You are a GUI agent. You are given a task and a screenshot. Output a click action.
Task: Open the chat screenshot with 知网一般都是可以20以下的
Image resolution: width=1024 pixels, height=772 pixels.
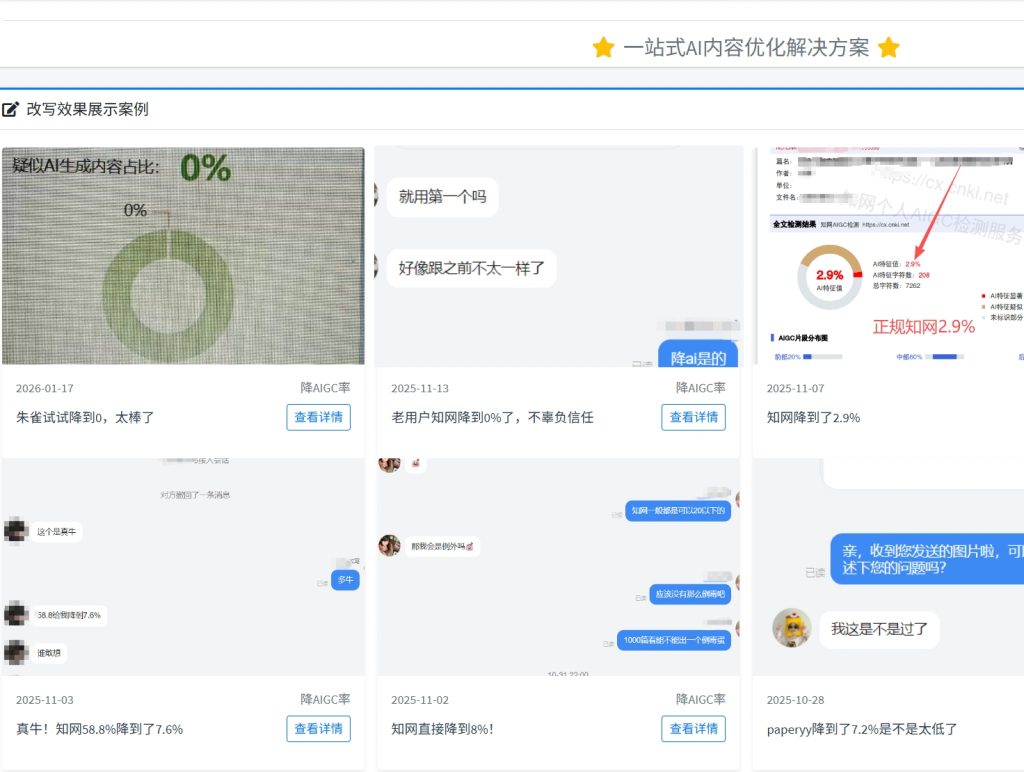(x=558, y=566)
